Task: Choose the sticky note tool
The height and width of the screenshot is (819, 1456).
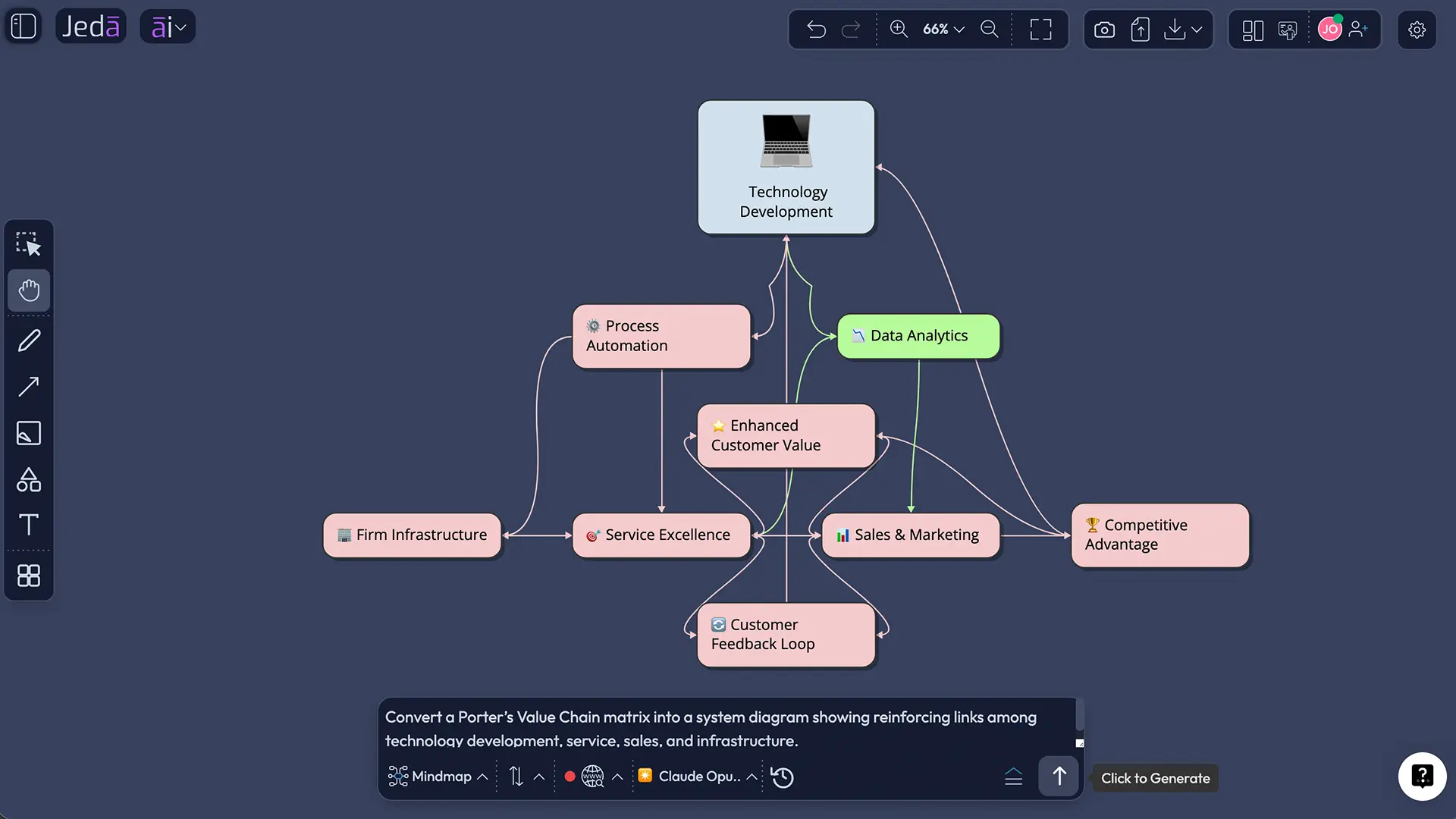Action: [29, 433]
